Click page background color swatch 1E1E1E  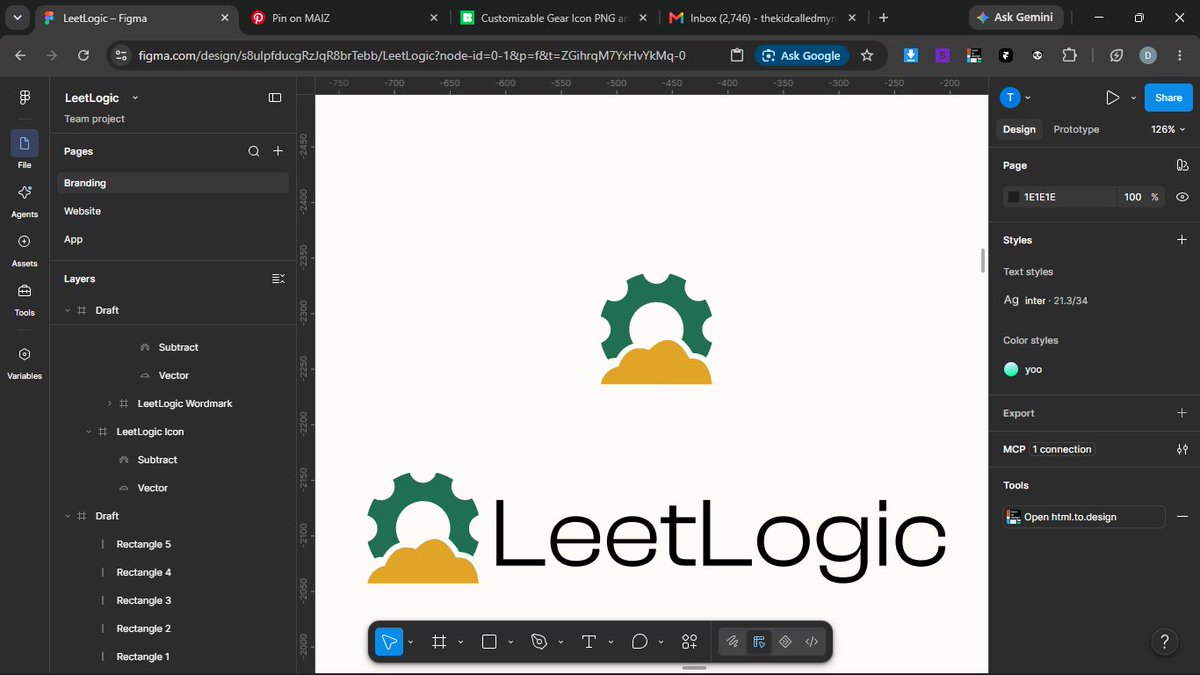pos(1013,197)
